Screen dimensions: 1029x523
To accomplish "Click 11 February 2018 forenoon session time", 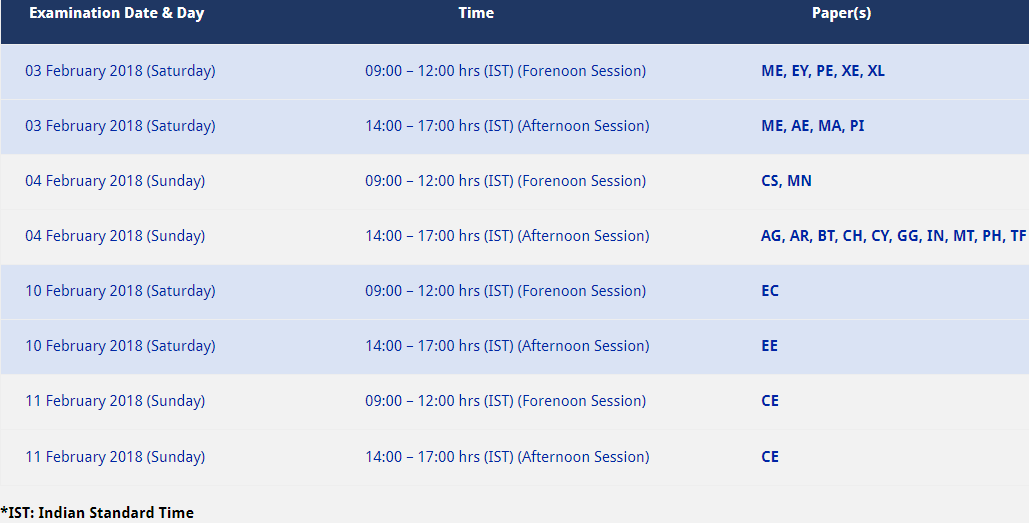I will 505,401.
